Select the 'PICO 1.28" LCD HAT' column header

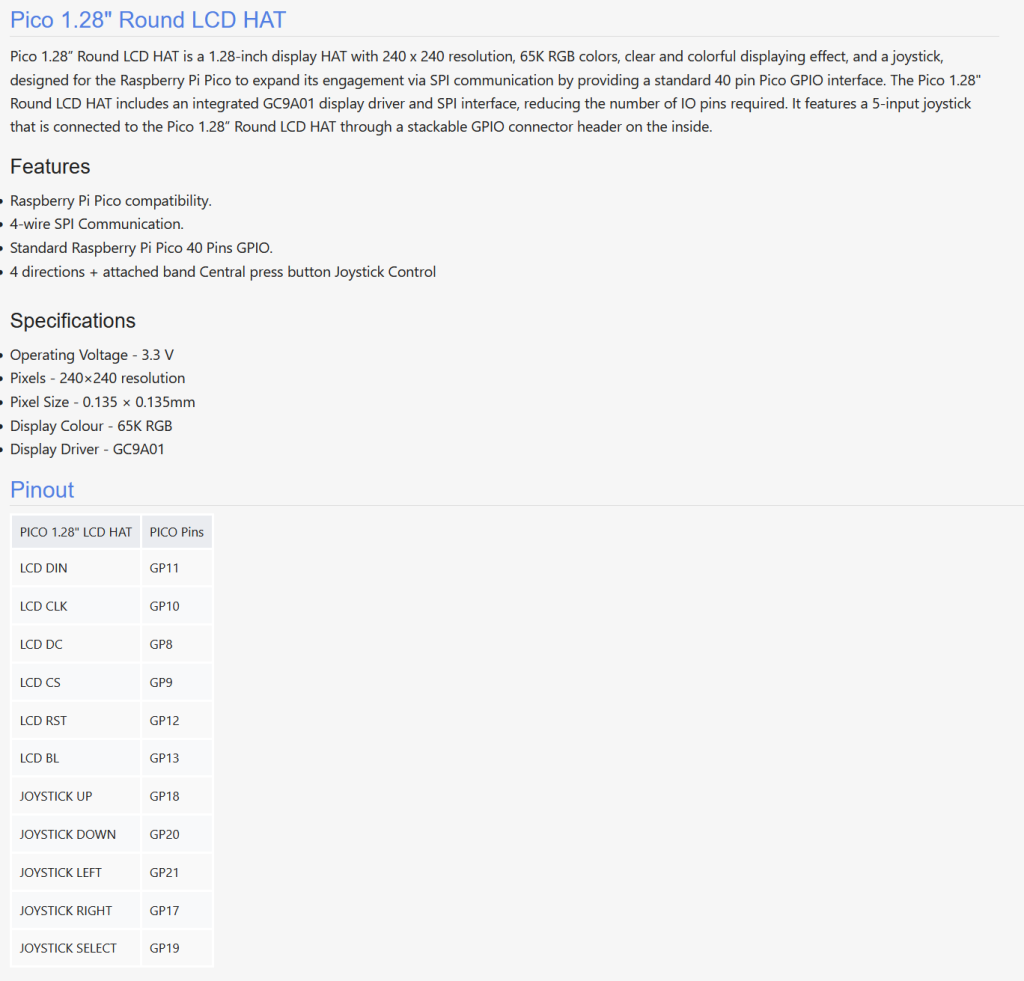coord(76,532)
